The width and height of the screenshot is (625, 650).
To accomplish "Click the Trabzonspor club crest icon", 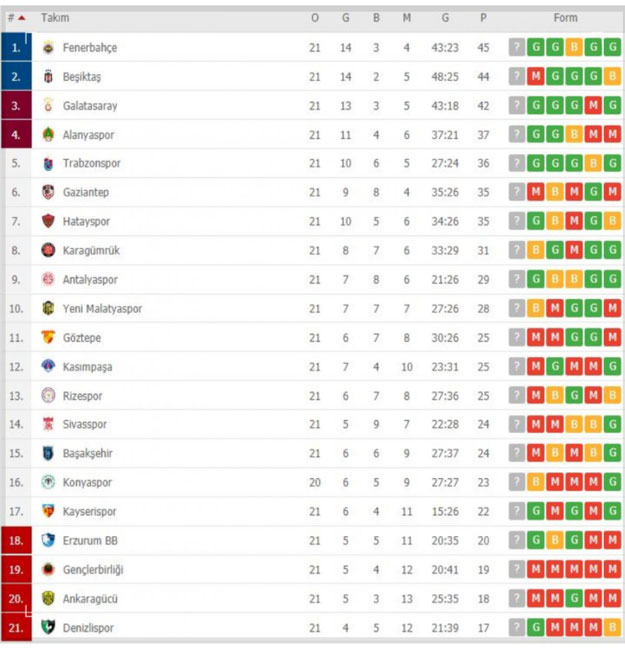I will (x=48, y=164).
